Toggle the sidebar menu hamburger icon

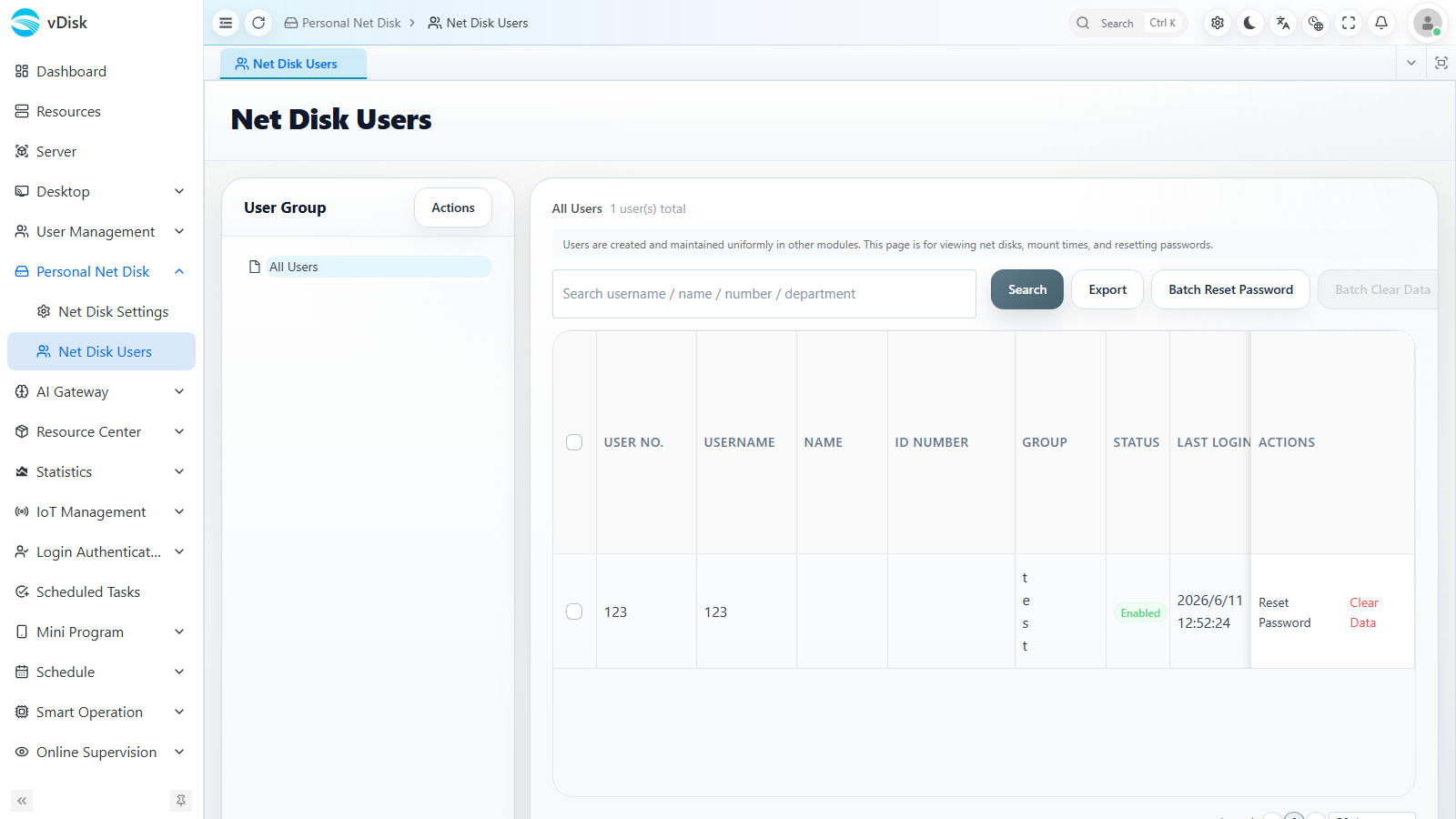[x=226, y=23]
